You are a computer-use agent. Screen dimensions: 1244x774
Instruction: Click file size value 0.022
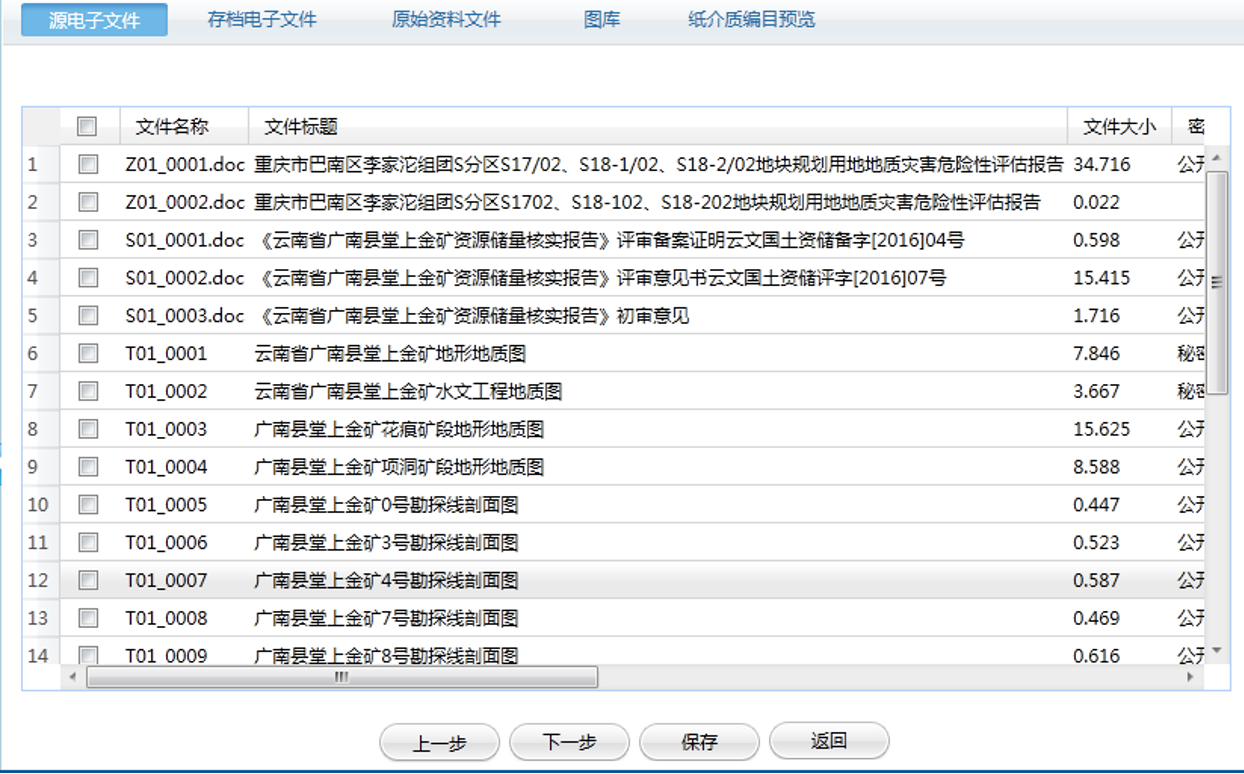click(x=1097, y=202)
